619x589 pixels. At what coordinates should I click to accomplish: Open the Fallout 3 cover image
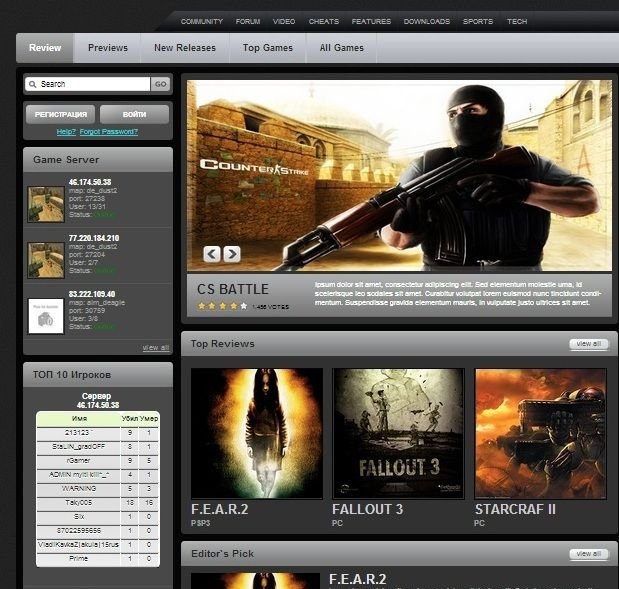tap(398, 433)
